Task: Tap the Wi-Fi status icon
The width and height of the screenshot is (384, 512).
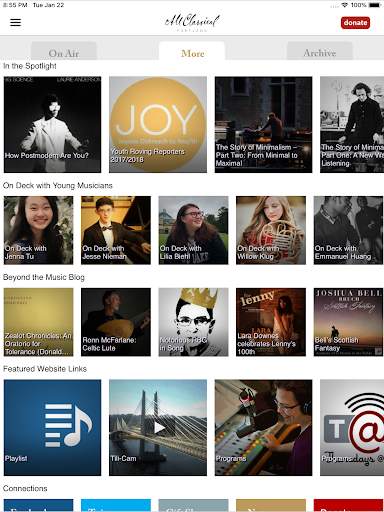Action: 345,5
